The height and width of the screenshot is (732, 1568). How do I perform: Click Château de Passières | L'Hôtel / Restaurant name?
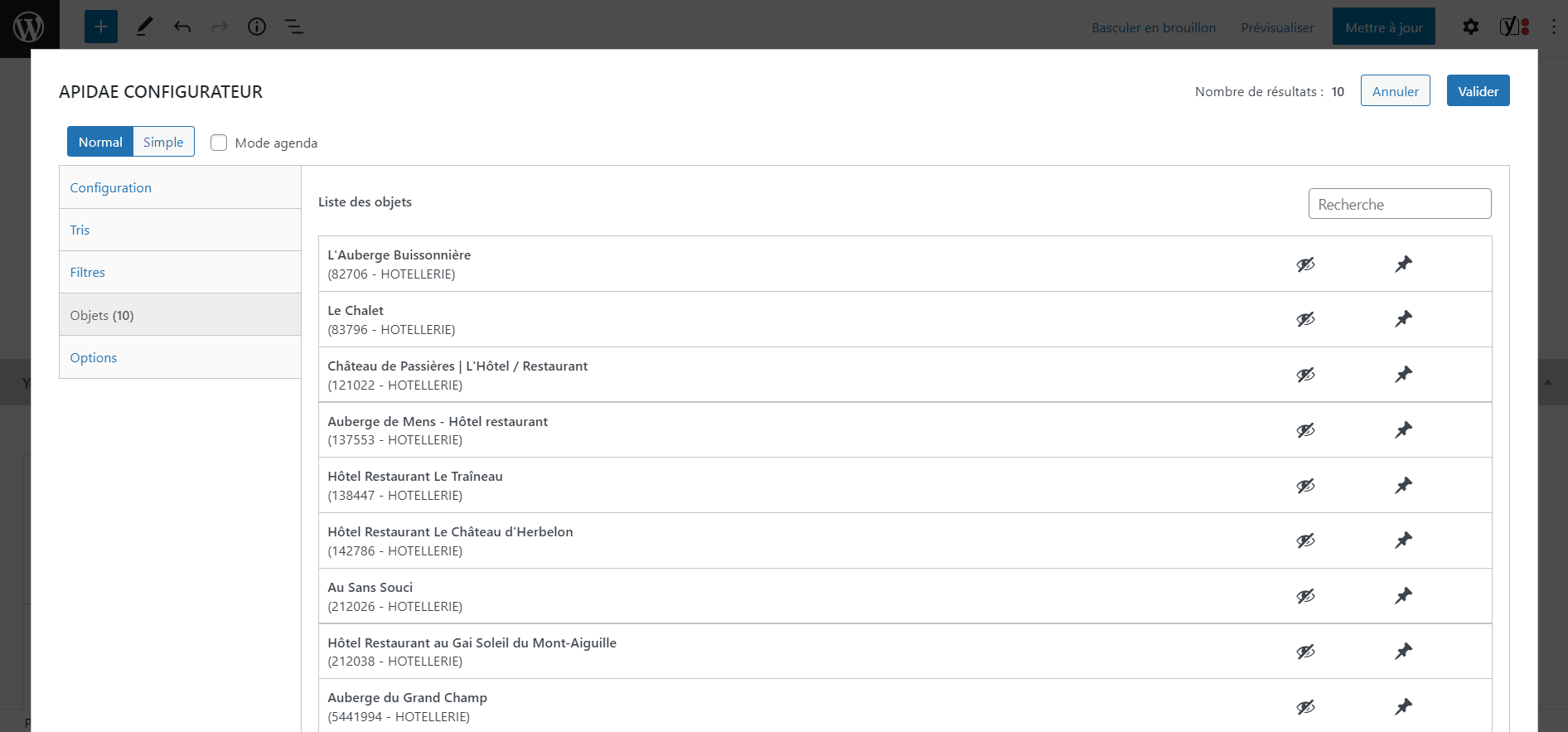pyautogui.click(x=457, y=366)
